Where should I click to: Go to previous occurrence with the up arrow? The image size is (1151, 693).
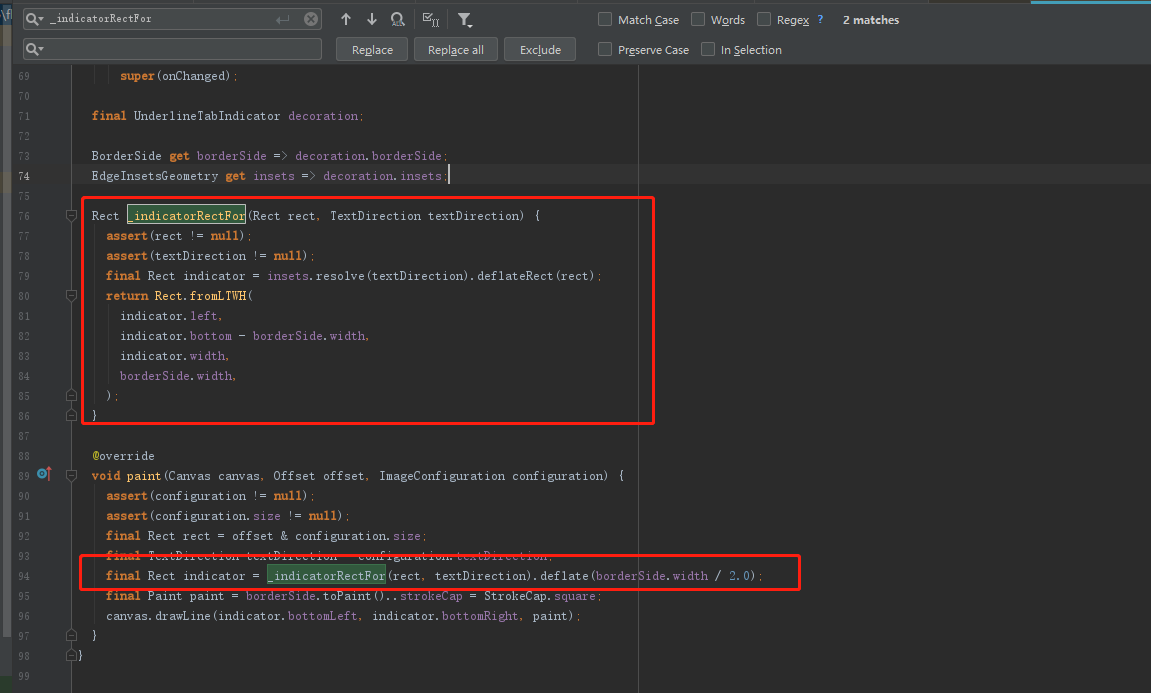click(x=346, y=19)
